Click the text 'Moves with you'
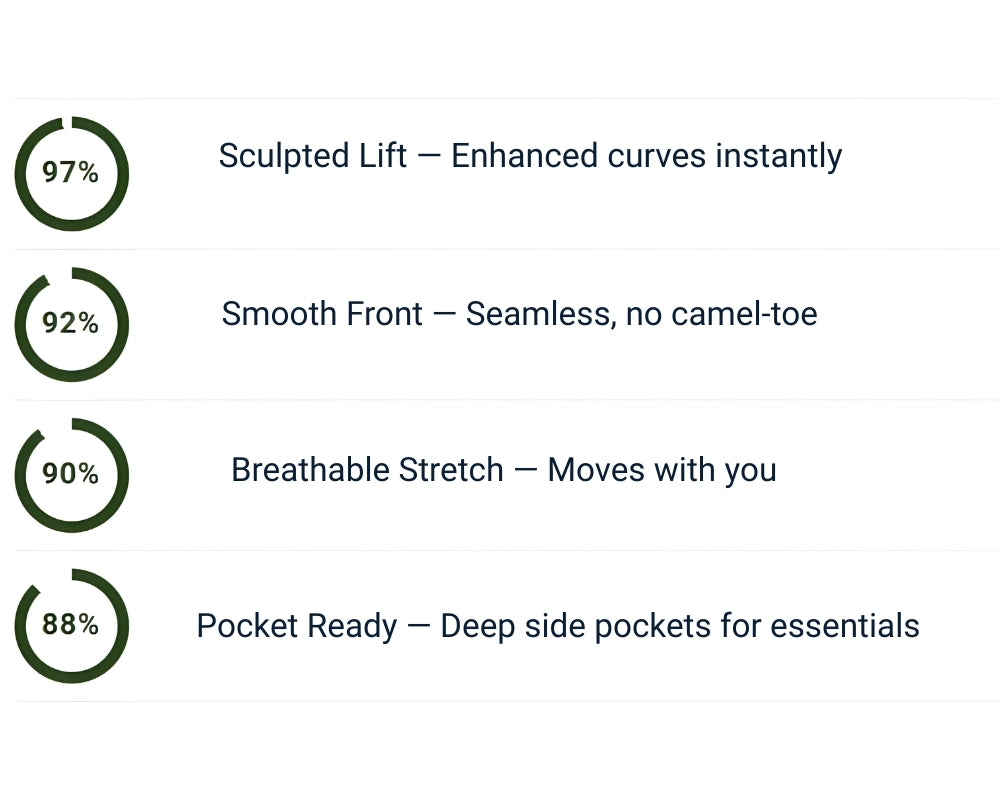This screenshot has width=1000, height=800. (x=662, y=470)
